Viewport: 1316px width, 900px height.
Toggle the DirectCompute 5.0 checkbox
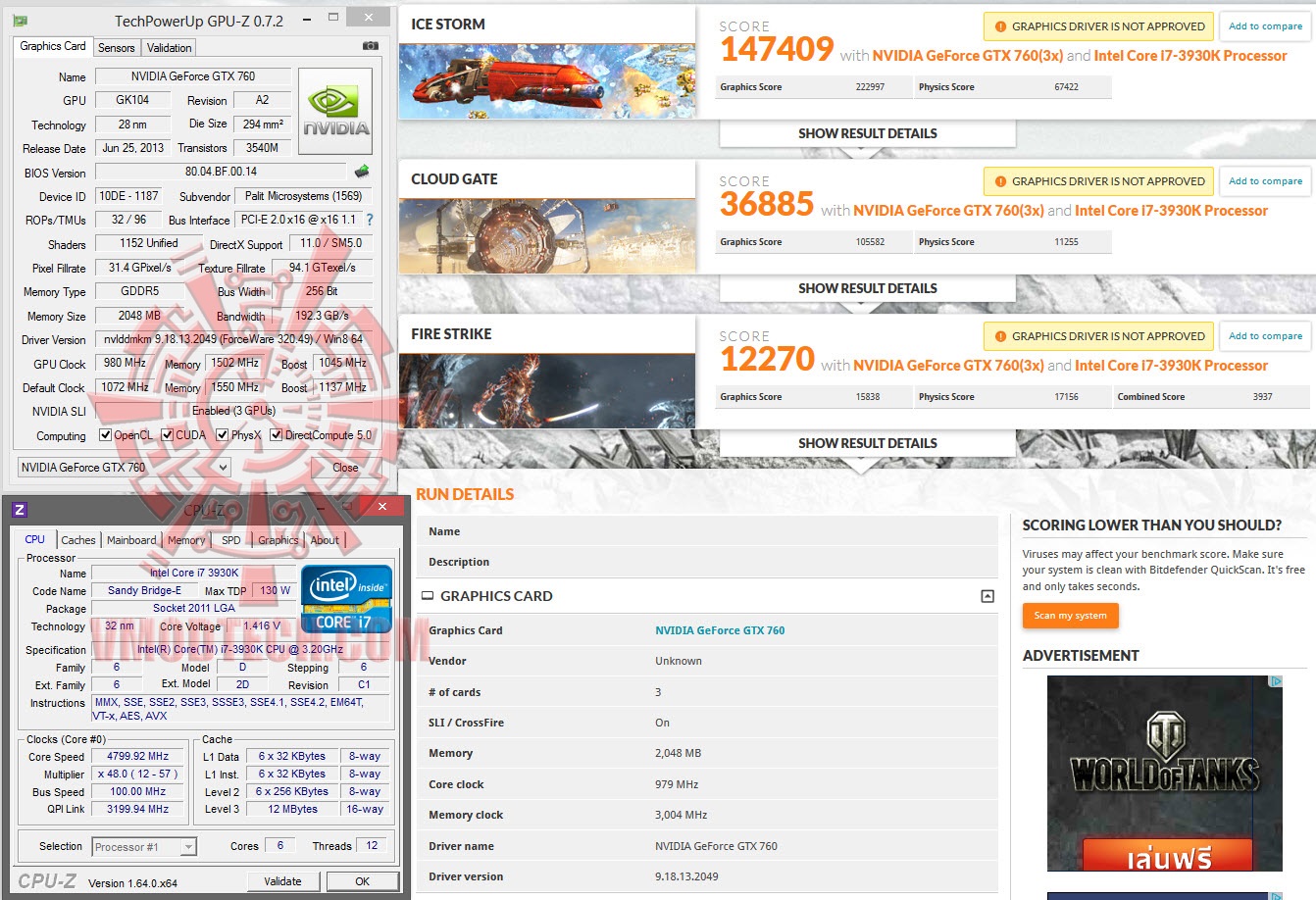[x=277, y=435]
